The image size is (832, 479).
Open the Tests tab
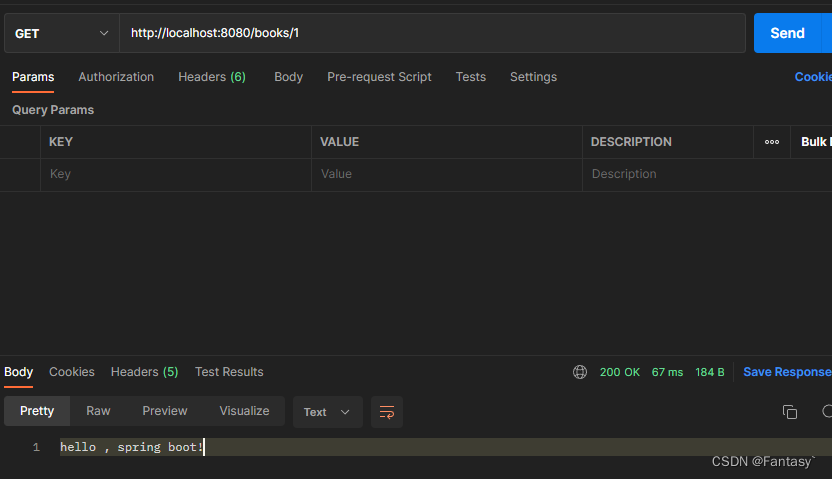coord(471,77)
